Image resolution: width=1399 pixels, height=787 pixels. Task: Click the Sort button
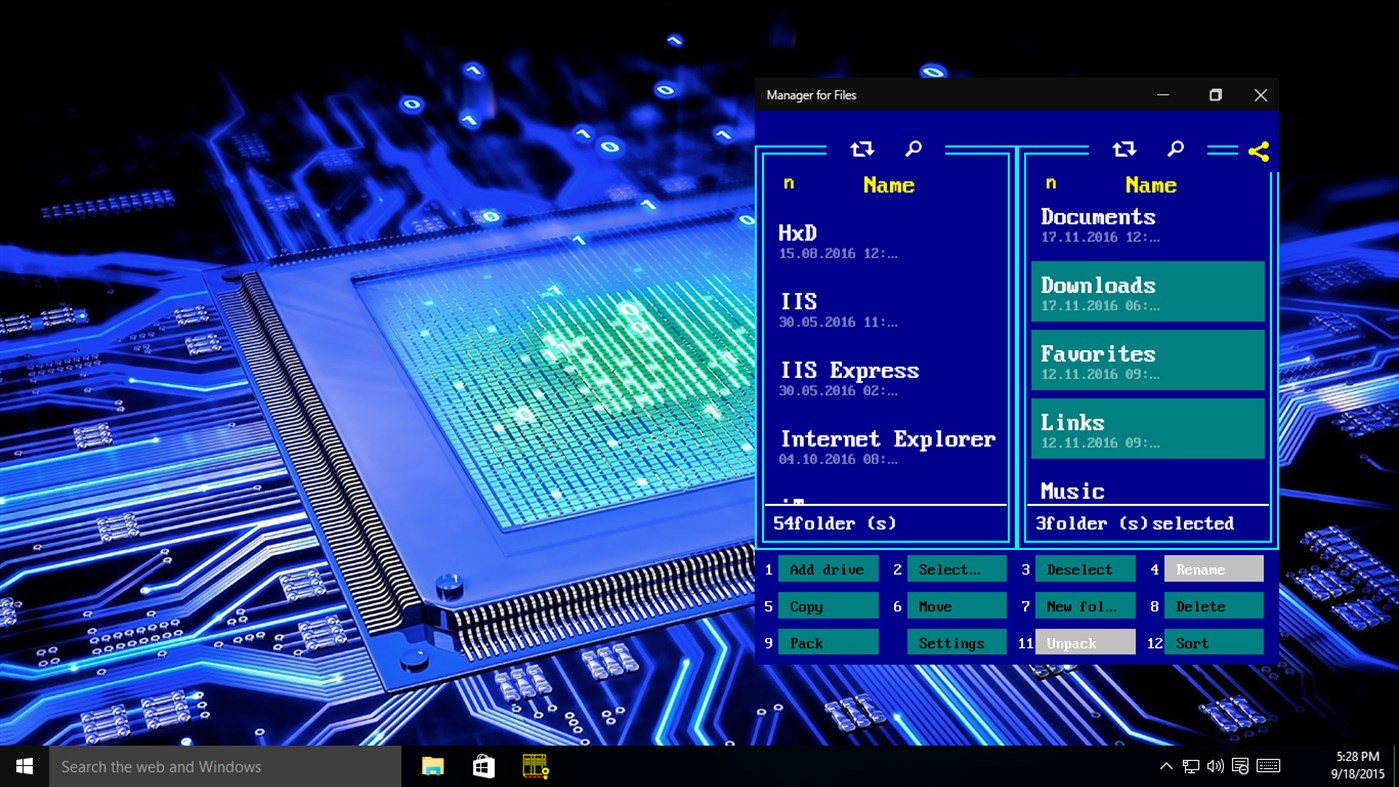pos(1214,643)
